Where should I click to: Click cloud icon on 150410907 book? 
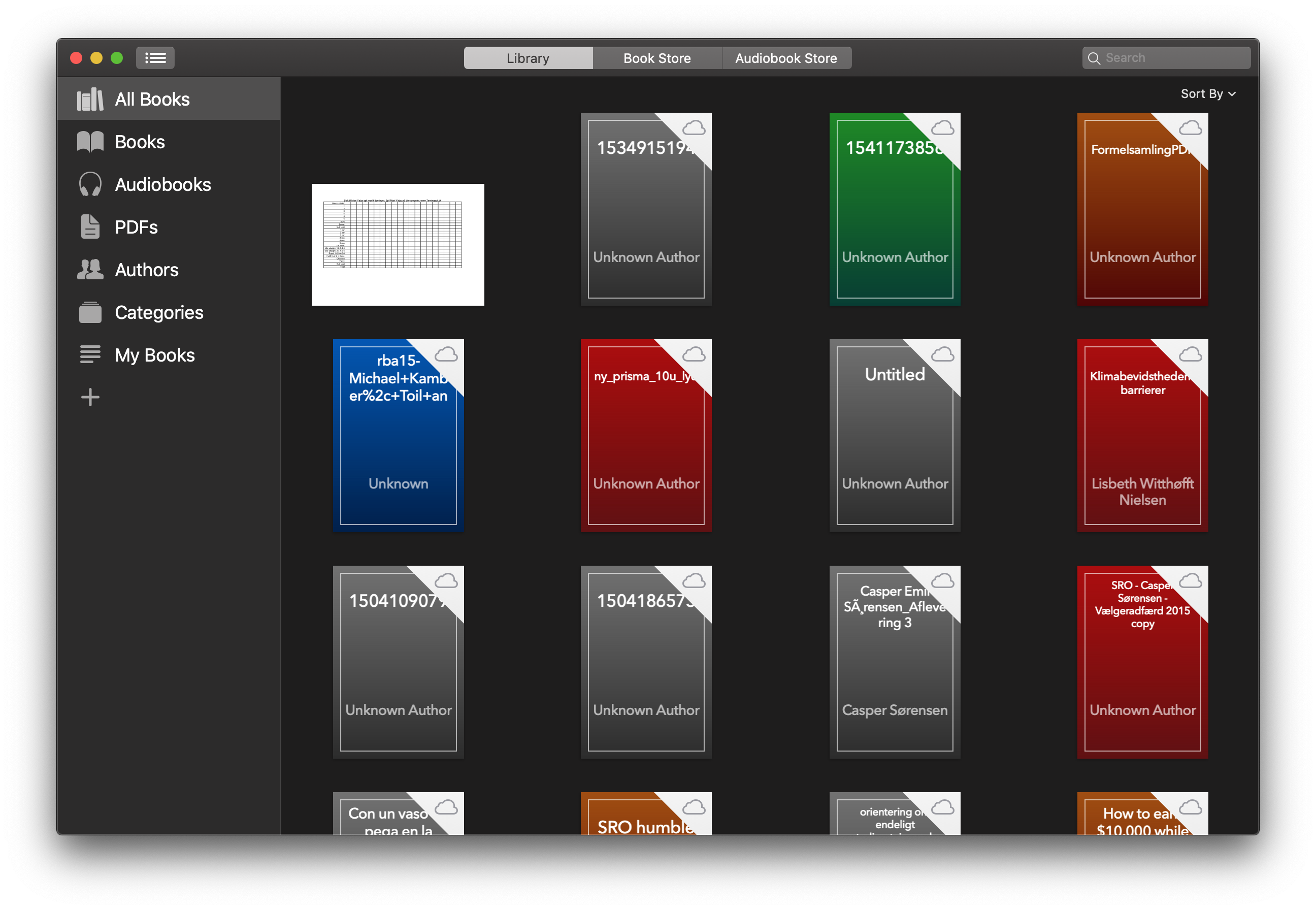click(x=446, y=581)
